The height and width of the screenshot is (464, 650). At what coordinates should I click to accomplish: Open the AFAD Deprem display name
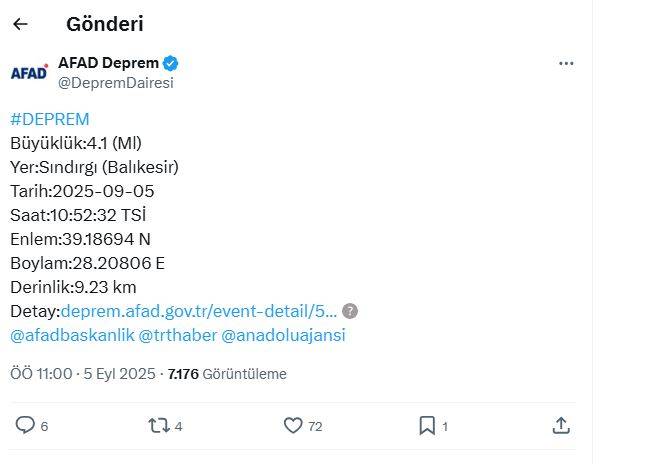coord(116,63)
